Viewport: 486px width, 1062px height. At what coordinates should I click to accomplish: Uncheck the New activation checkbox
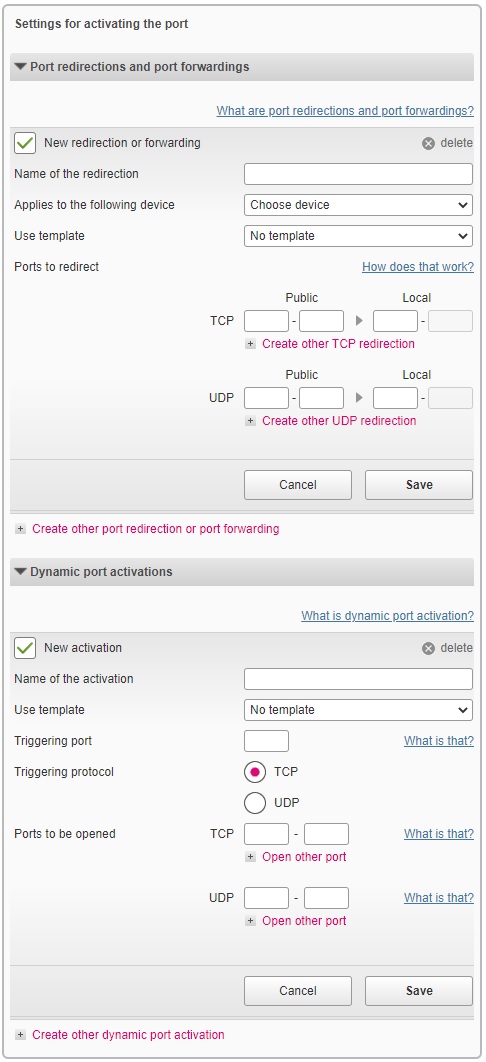pyautogui.click(x=25, y=648)
